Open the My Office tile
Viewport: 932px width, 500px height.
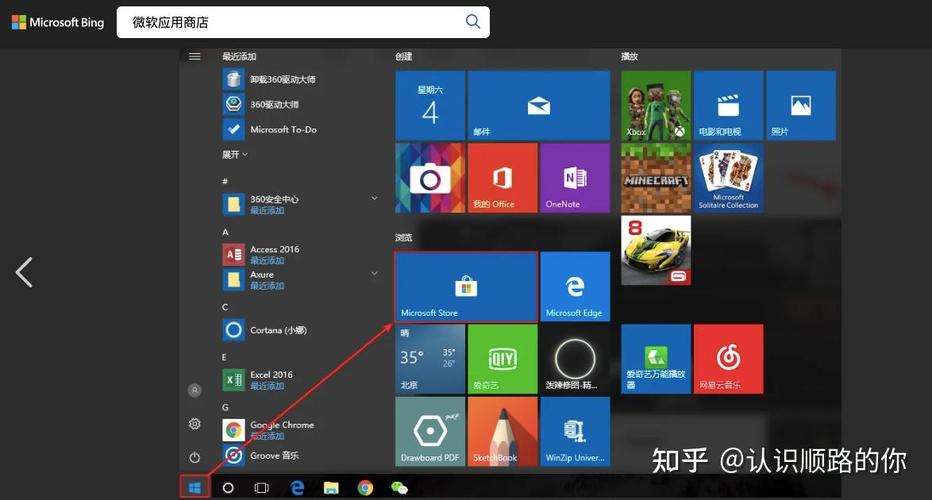pos(502,178)
